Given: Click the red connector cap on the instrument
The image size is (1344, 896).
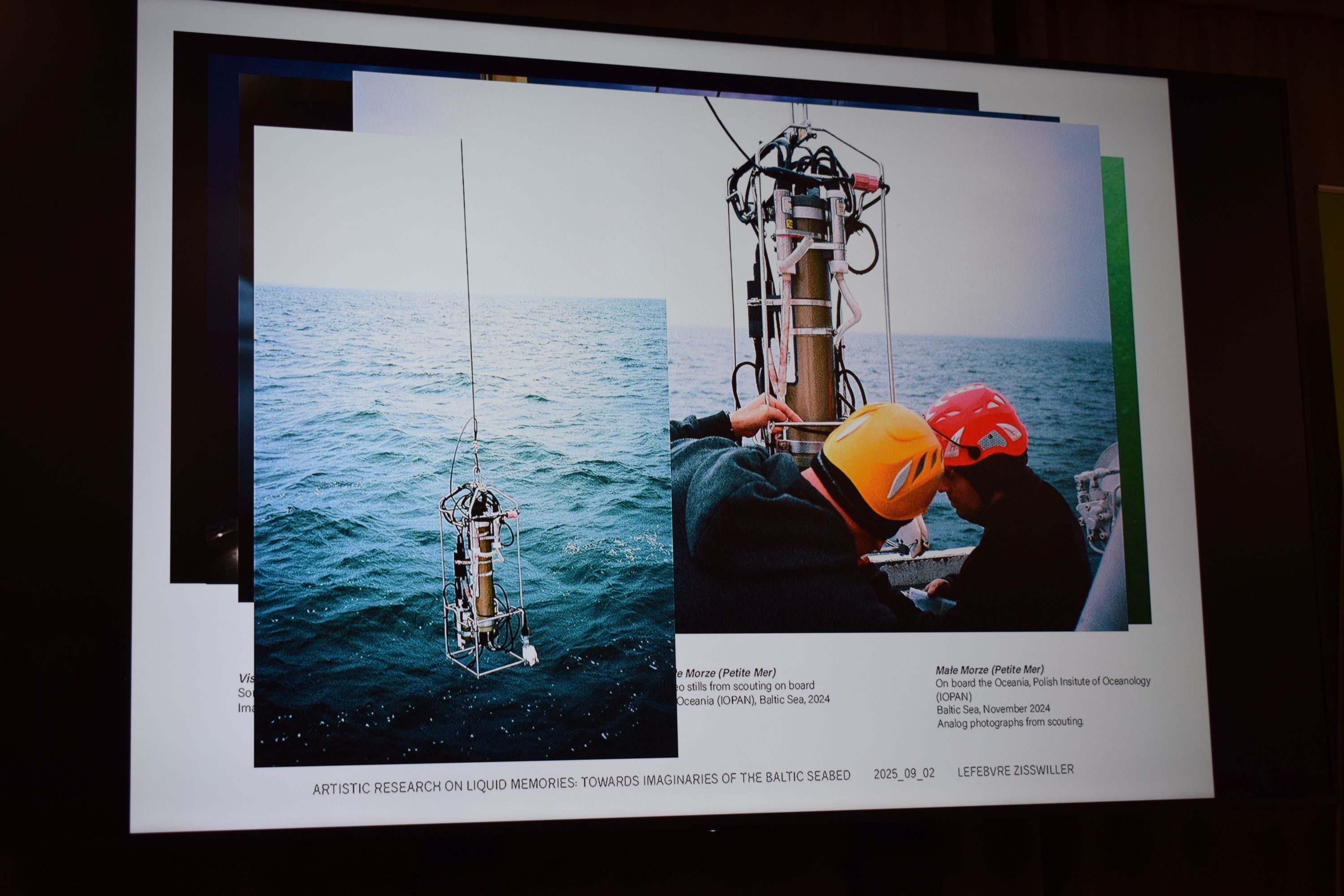Looking at the screenshot, I should point(865,182).
